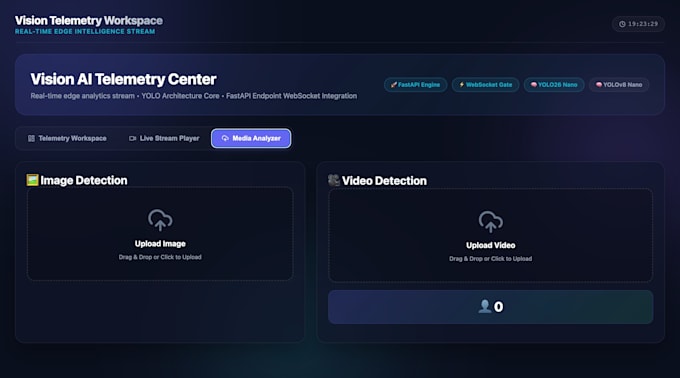The image size is (680, 378).
Task: Click "Drag & Drop or Click to Upload" under Upload Video
Action: click(490, 259)
